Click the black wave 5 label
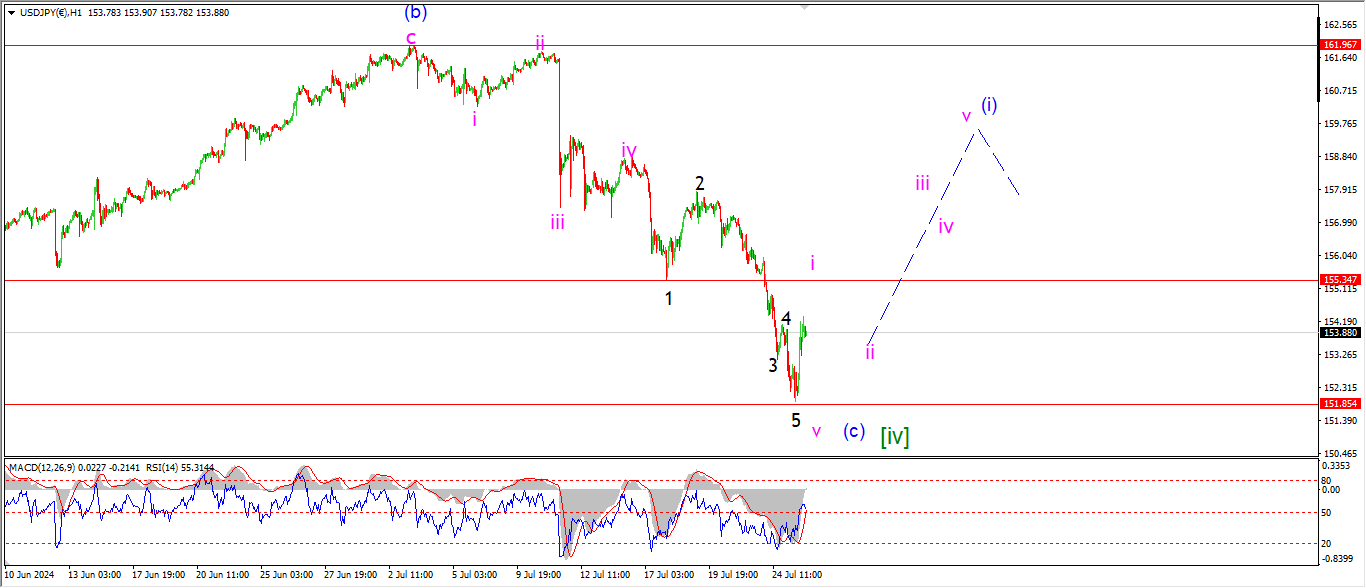The image size is (1366, 588). (x=796, y=420)
